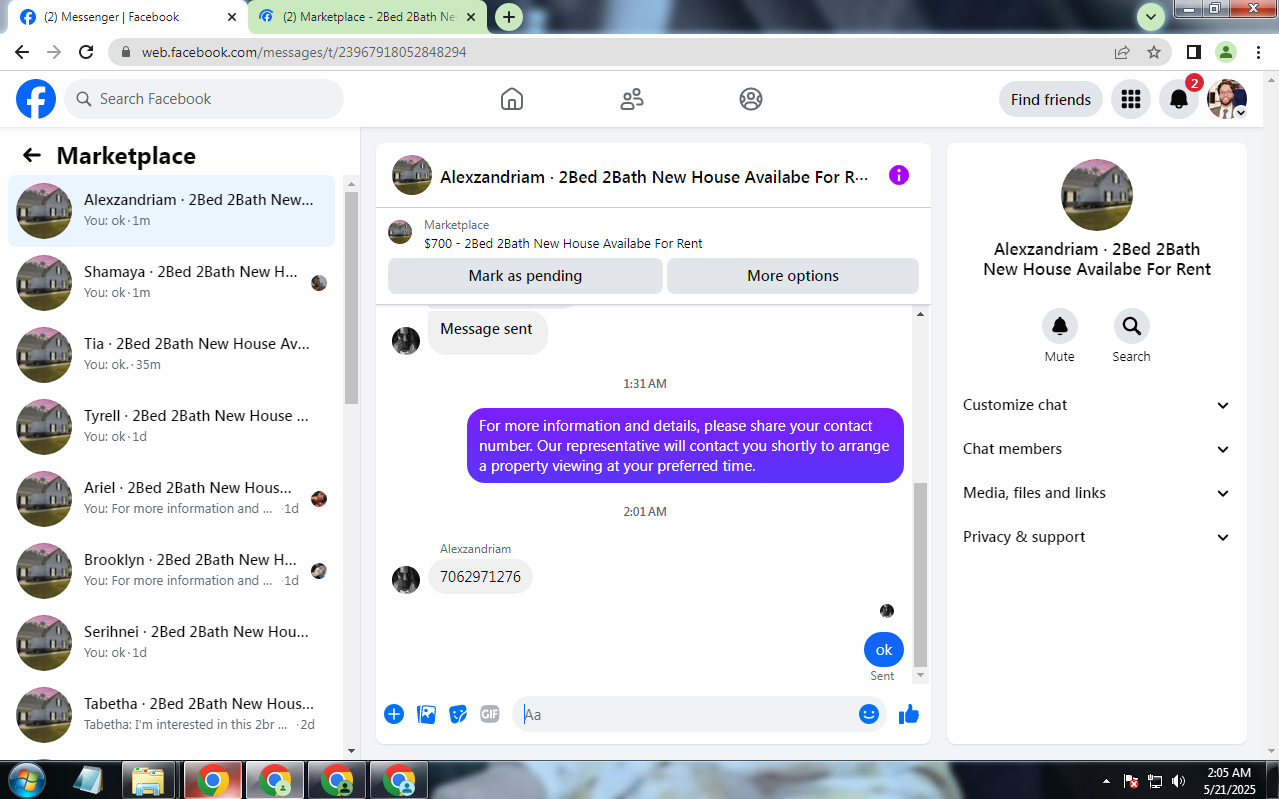Go back using browser back arrow
This screenshot has width=1279, height=799.
click(22, 52)
